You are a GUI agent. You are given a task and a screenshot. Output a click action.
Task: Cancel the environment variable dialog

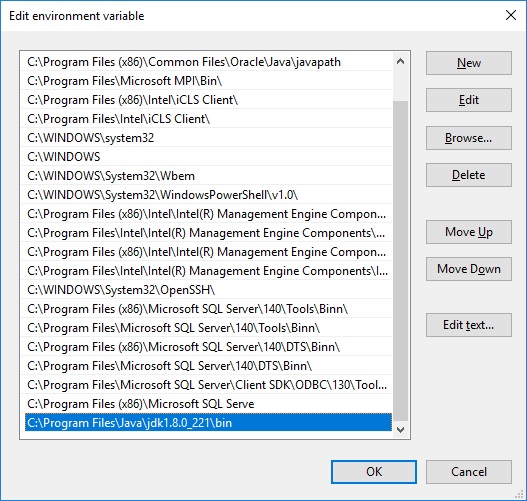click(469, 472)
